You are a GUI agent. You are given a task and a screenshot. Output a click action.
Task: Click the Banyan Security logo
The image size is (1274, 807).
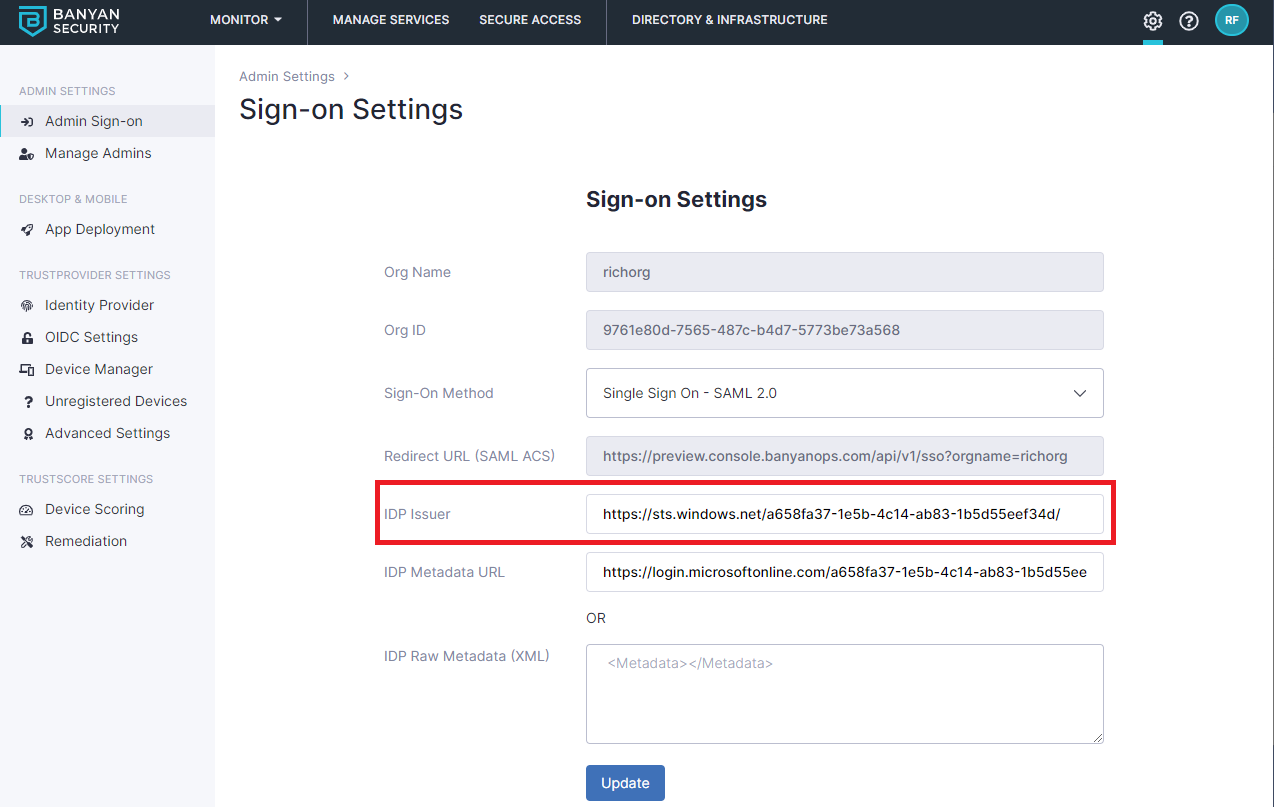(x=69, y=21)
